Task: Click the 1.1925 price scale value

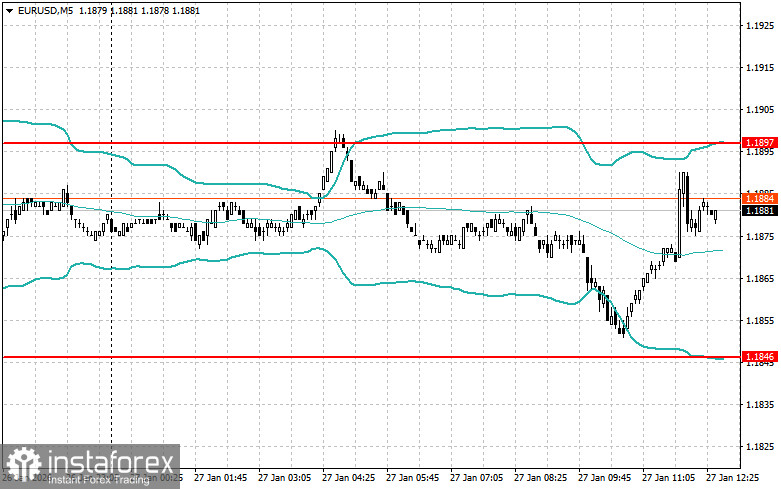Action: [x=760, y=25]
